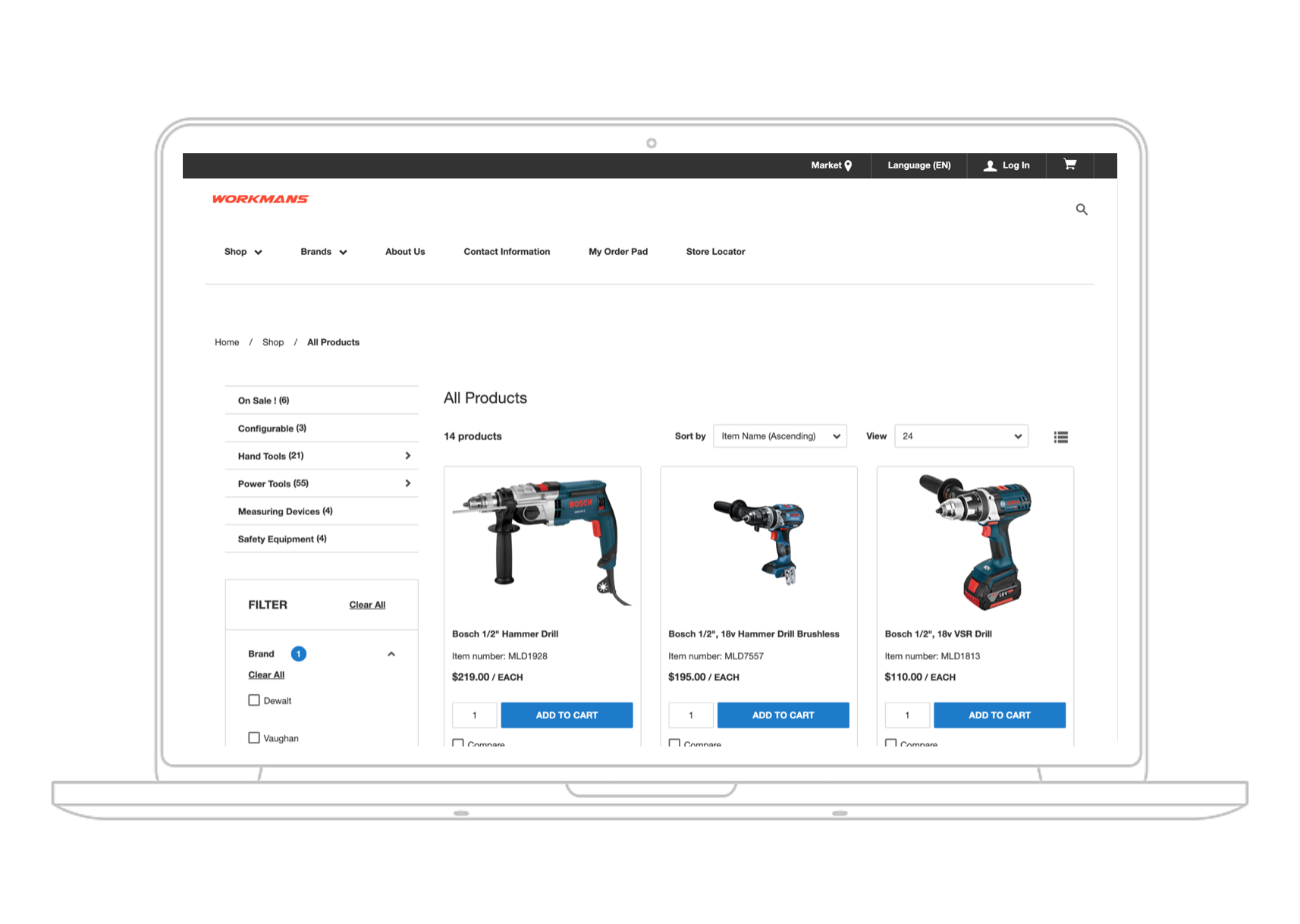
Task: Check the Vaughan brand filter
Action: coord(254,737)
